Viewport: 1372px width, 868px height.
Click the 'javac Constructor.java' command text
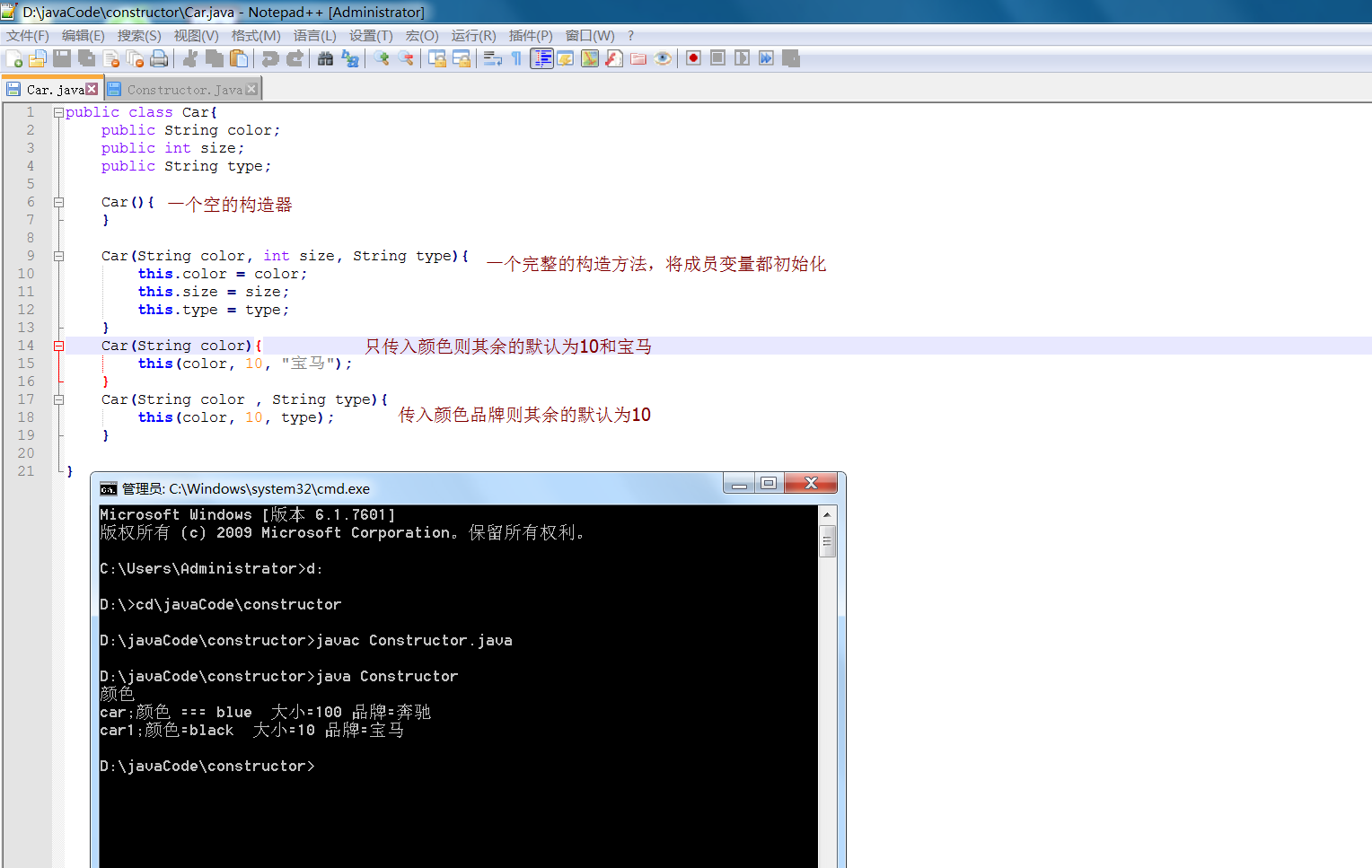414,640
